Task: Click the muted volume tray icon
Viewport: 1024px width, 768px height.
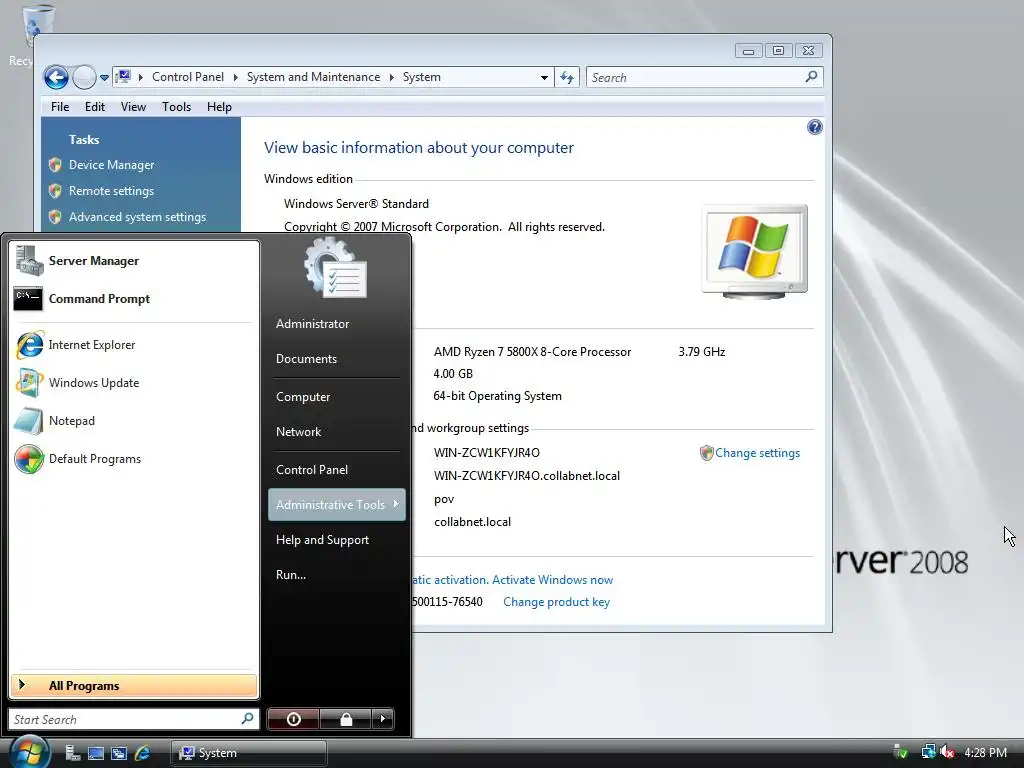Action: coord(947,752)
